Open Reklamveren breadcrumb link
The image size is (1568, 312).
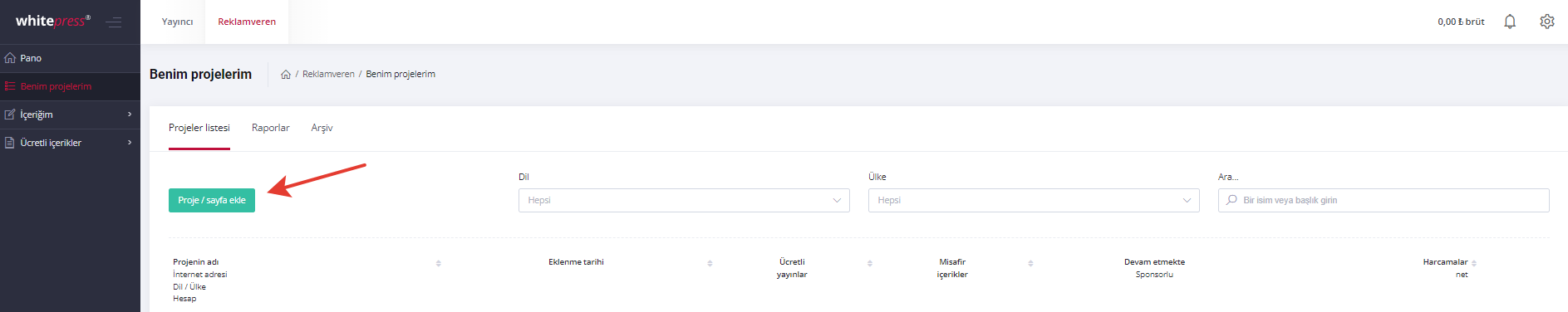[328, 75]
